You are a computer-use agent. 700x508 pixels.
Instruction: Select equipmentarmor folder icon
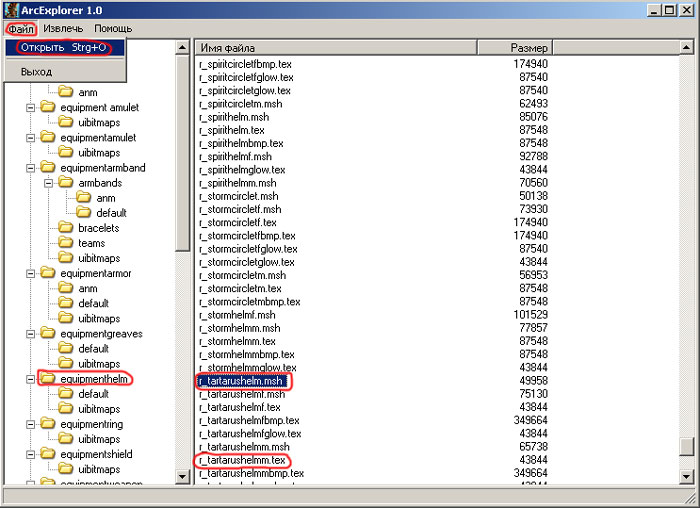[48, 273]
